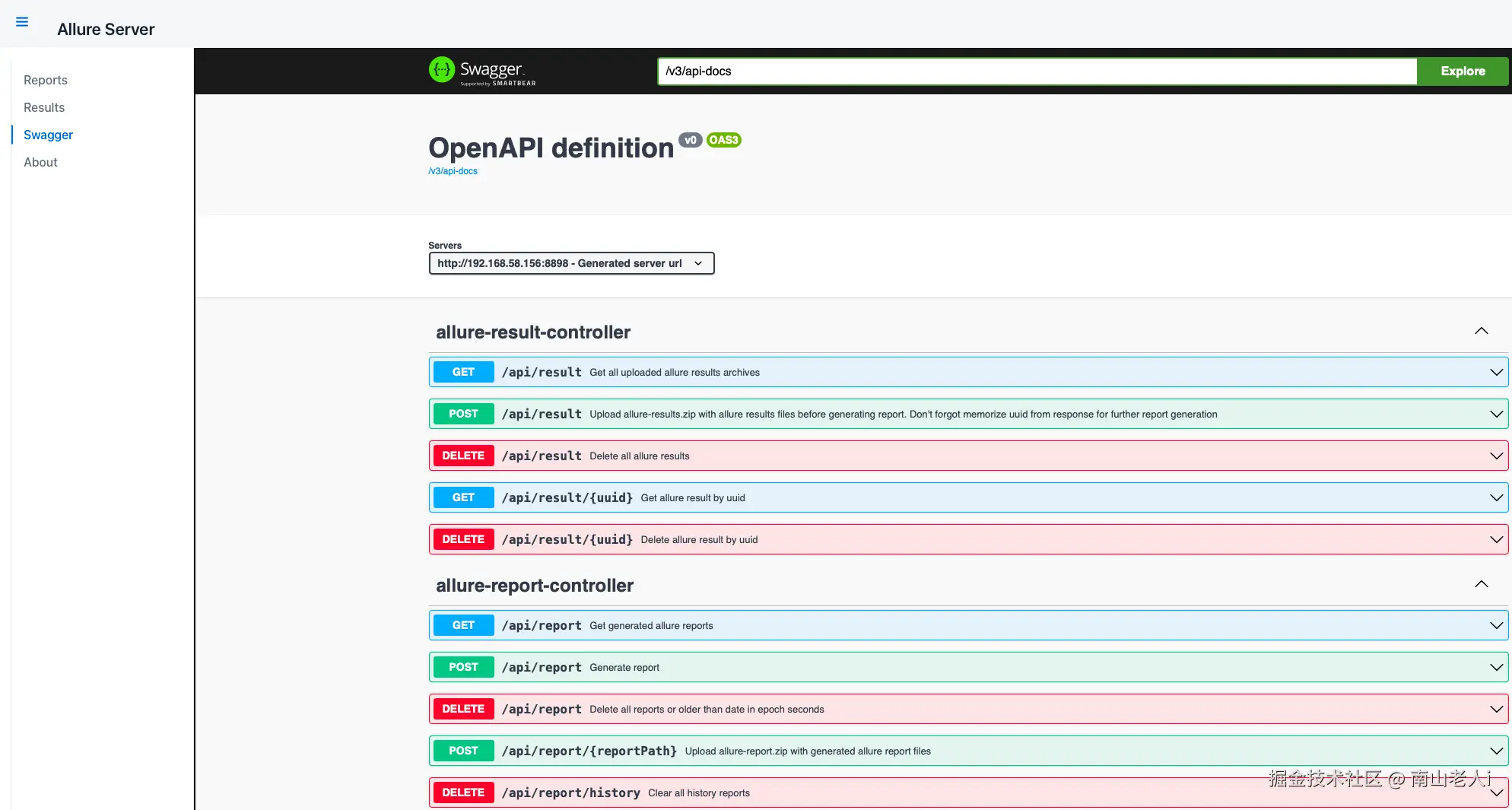The width and height of the screenshot is (1512, 810).
Task: Click the v0 version badge
Action: pyautogui.click(x=691, y=140)
